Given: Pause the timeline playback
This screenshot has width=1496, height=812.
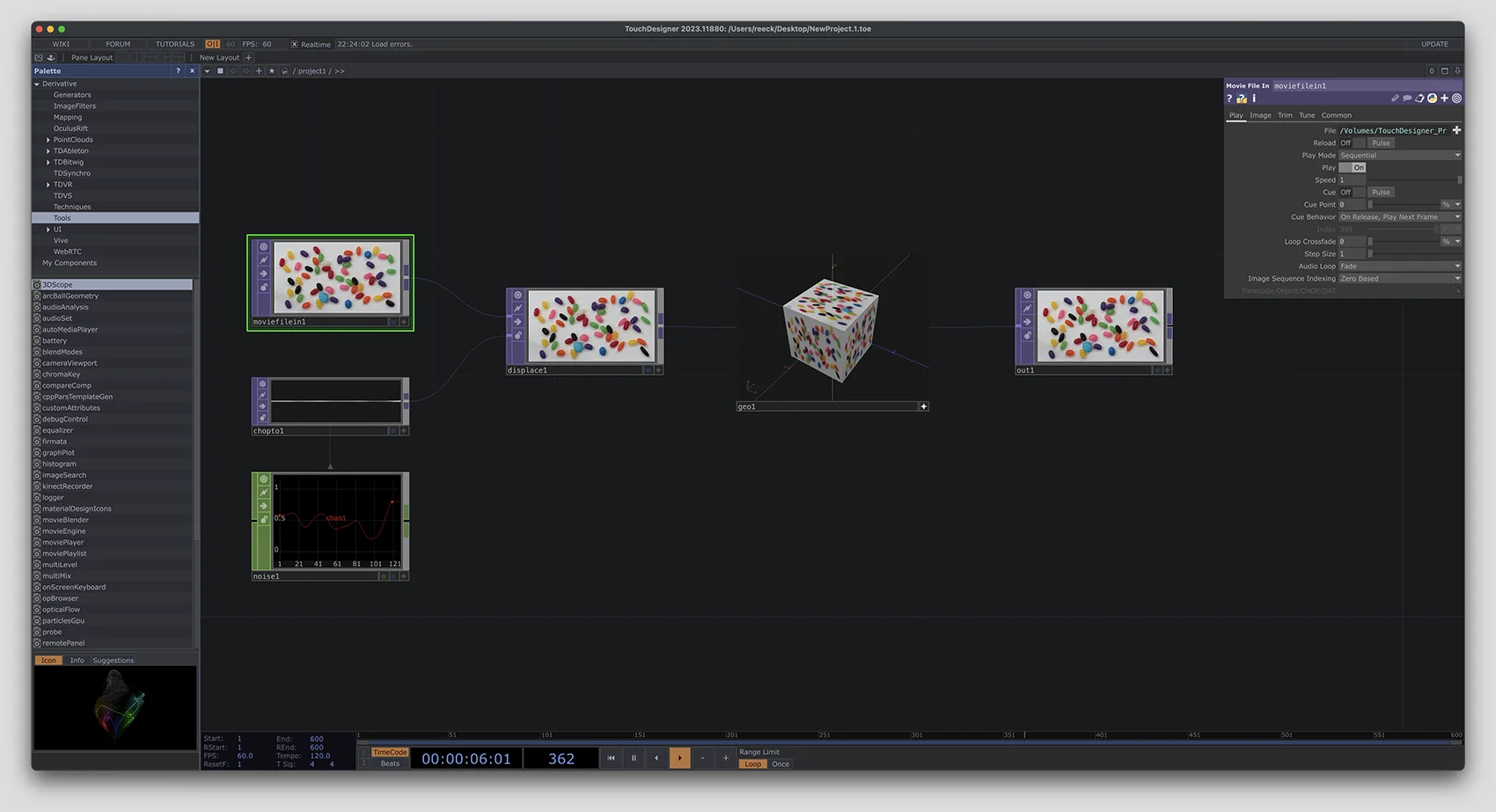Looking at the screenshot, I should coord(634,757).
